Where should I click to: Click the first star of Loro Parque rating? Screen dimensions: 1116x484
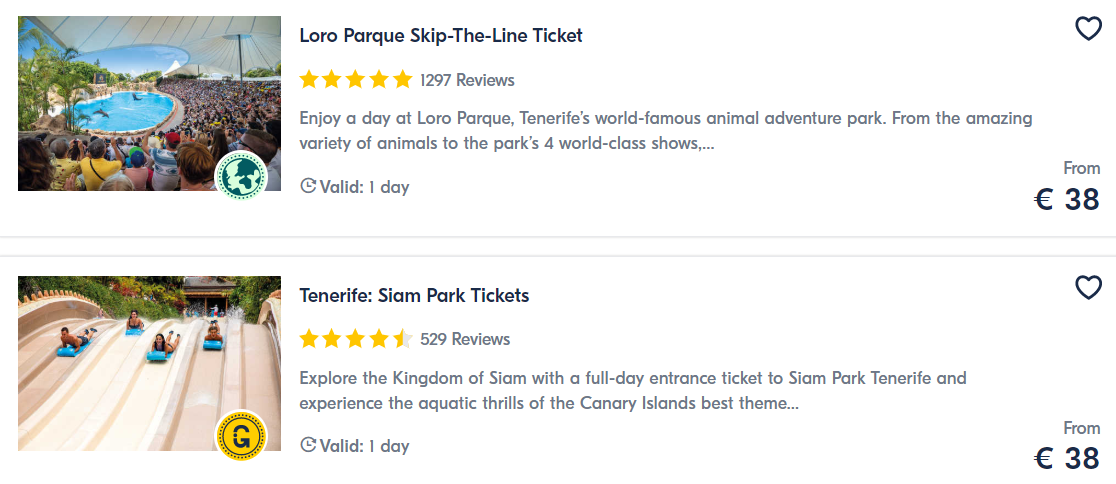(309, 79)
